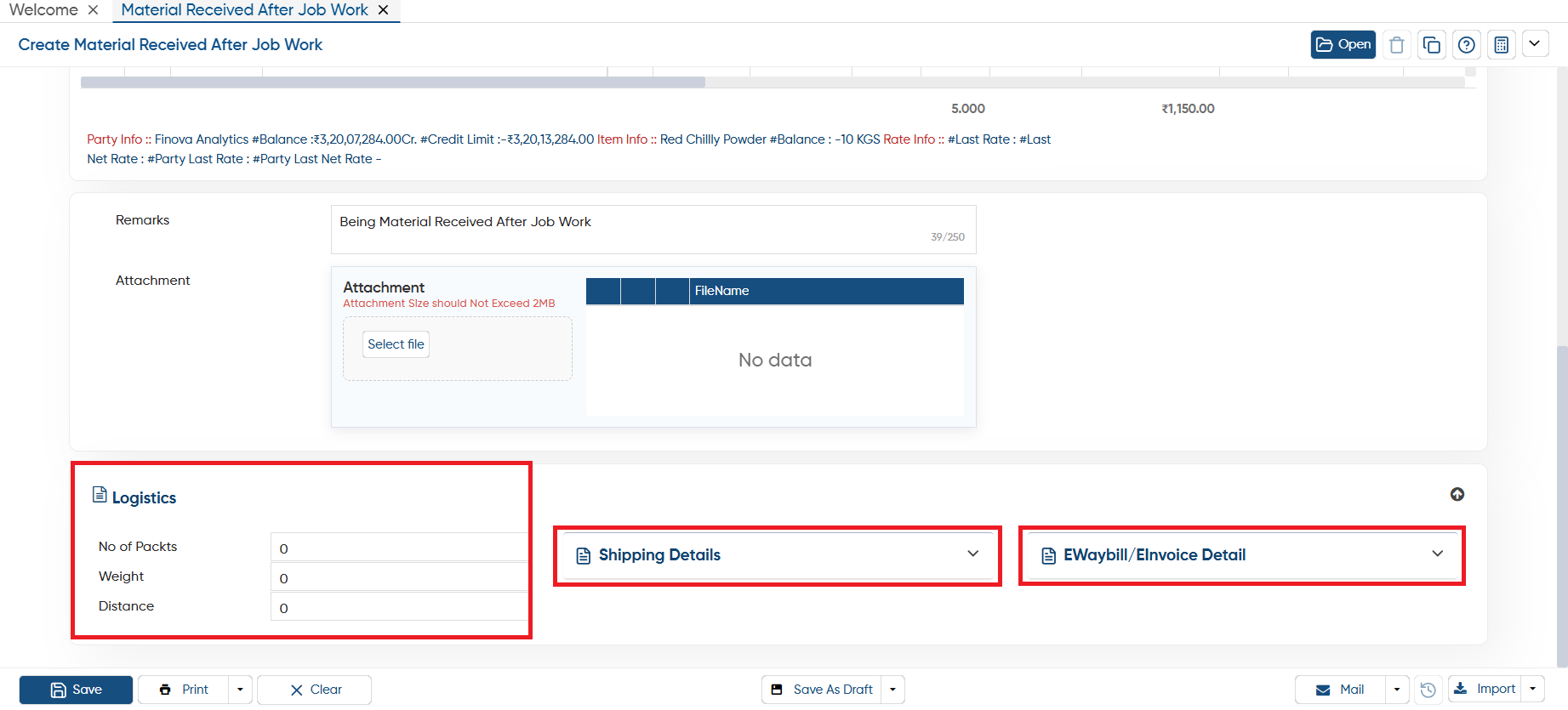Switch to the Welcome tab
The height and width of the screenshot is (710, 1568).
pyautogui.click(x=43, y=10)
